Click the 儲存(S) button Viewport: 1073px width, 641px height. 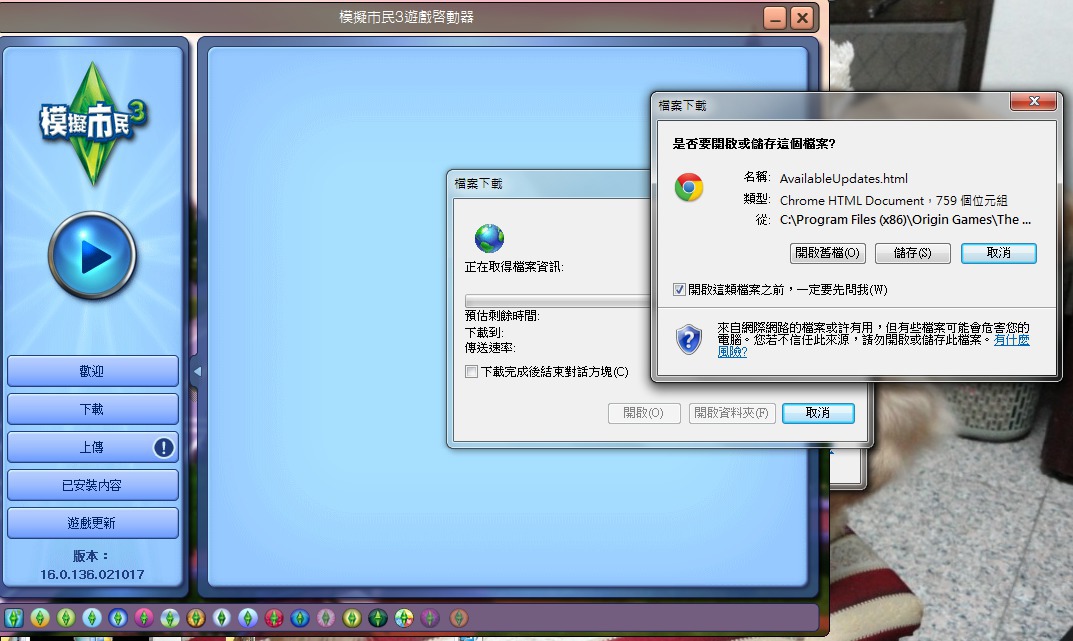(912, 253)
